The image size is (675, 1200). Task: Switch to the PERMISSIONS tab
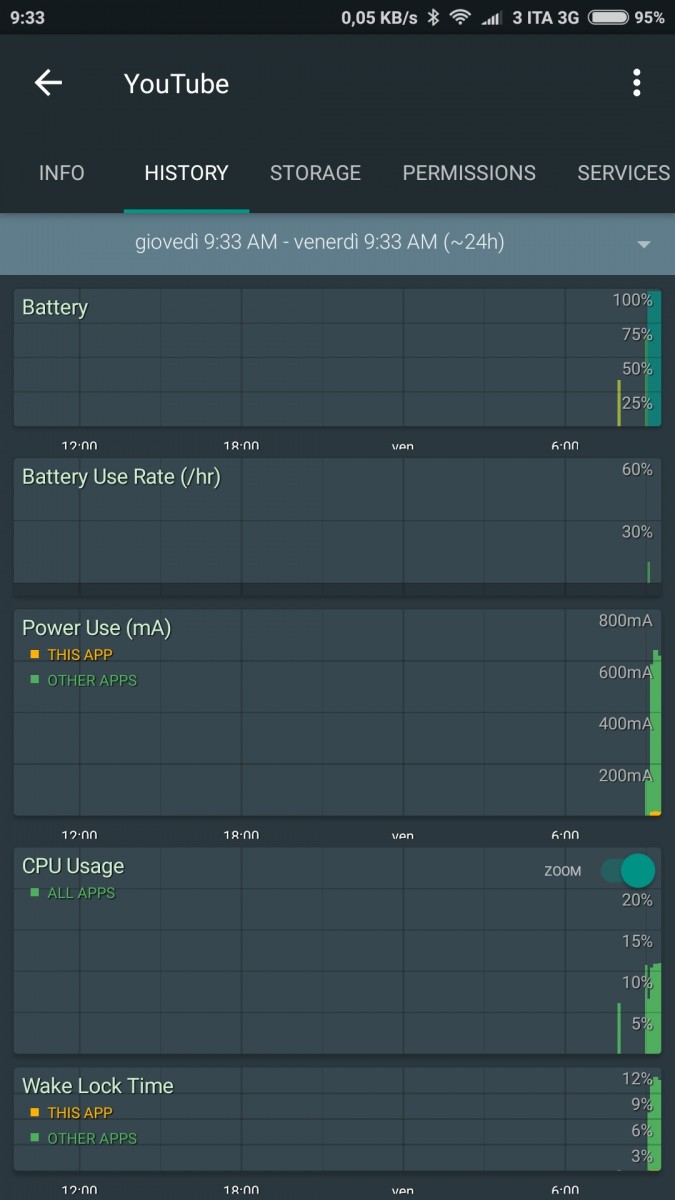(x=469, y=173)
